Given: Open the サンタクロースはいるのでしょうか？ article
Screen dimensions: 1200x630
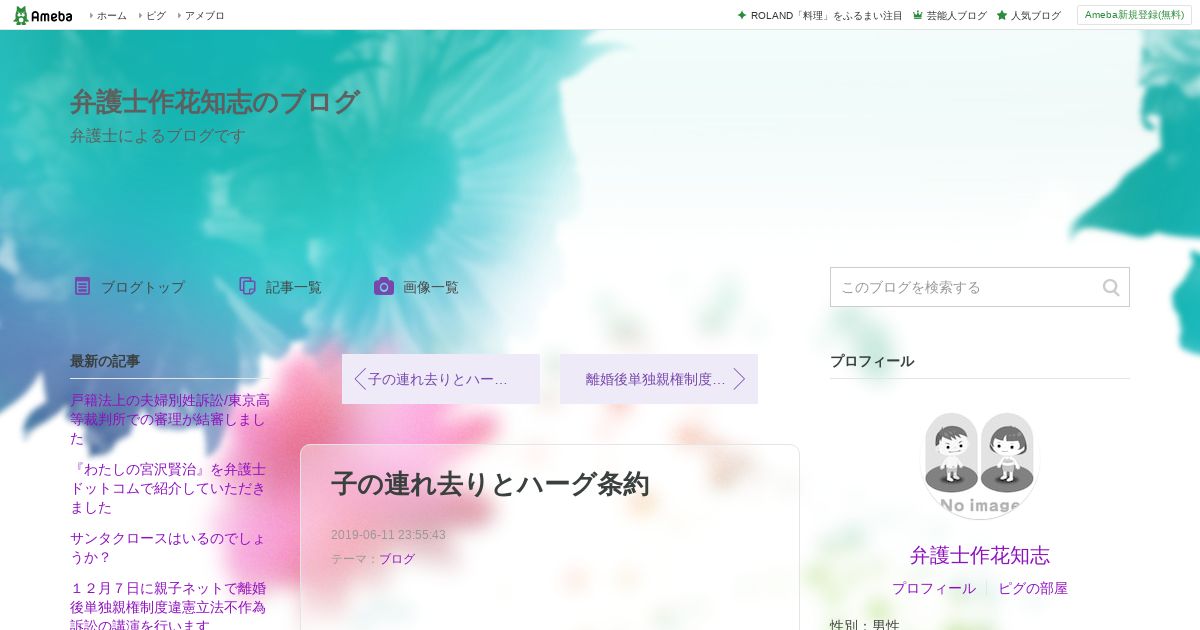Looking at the screenshot, I should pyautogui.click(x=170, y=548).
